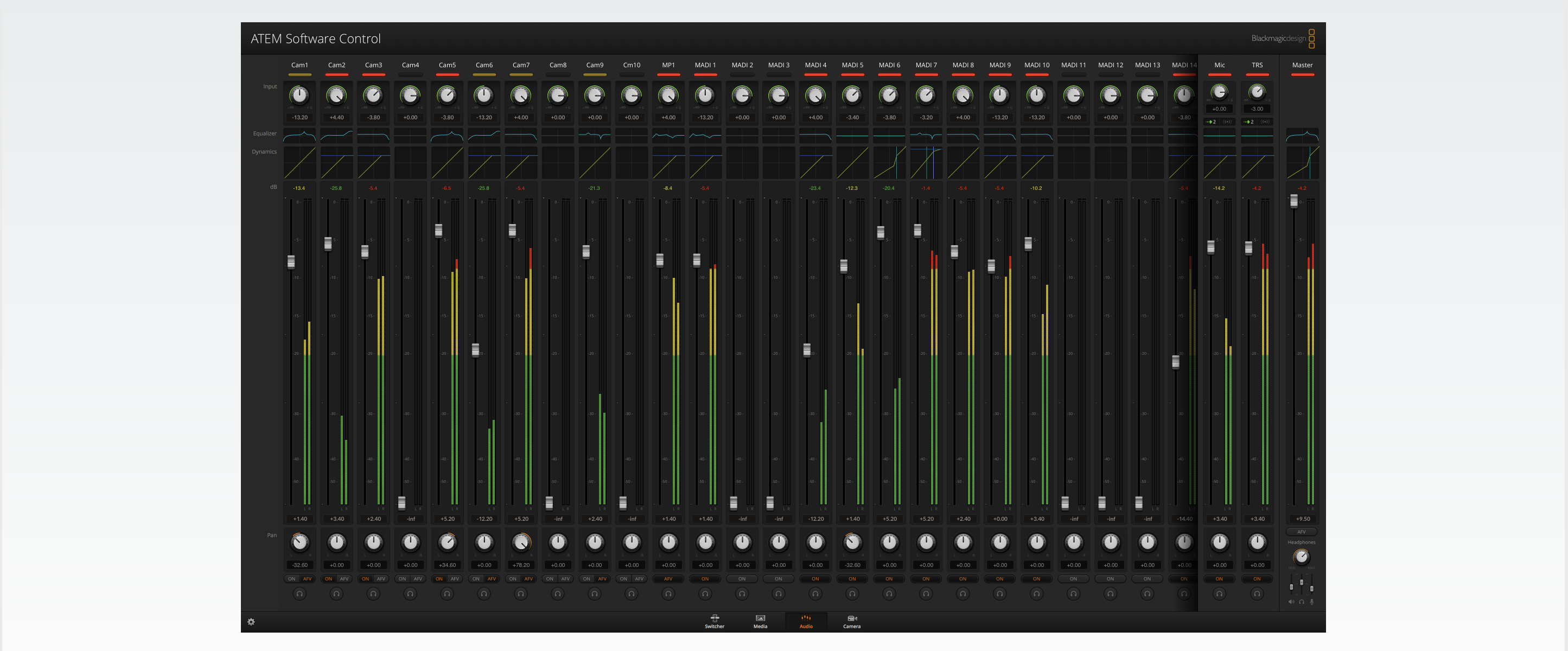Click the MADI 4 fader handle
1568x651 pixels.
807,350
